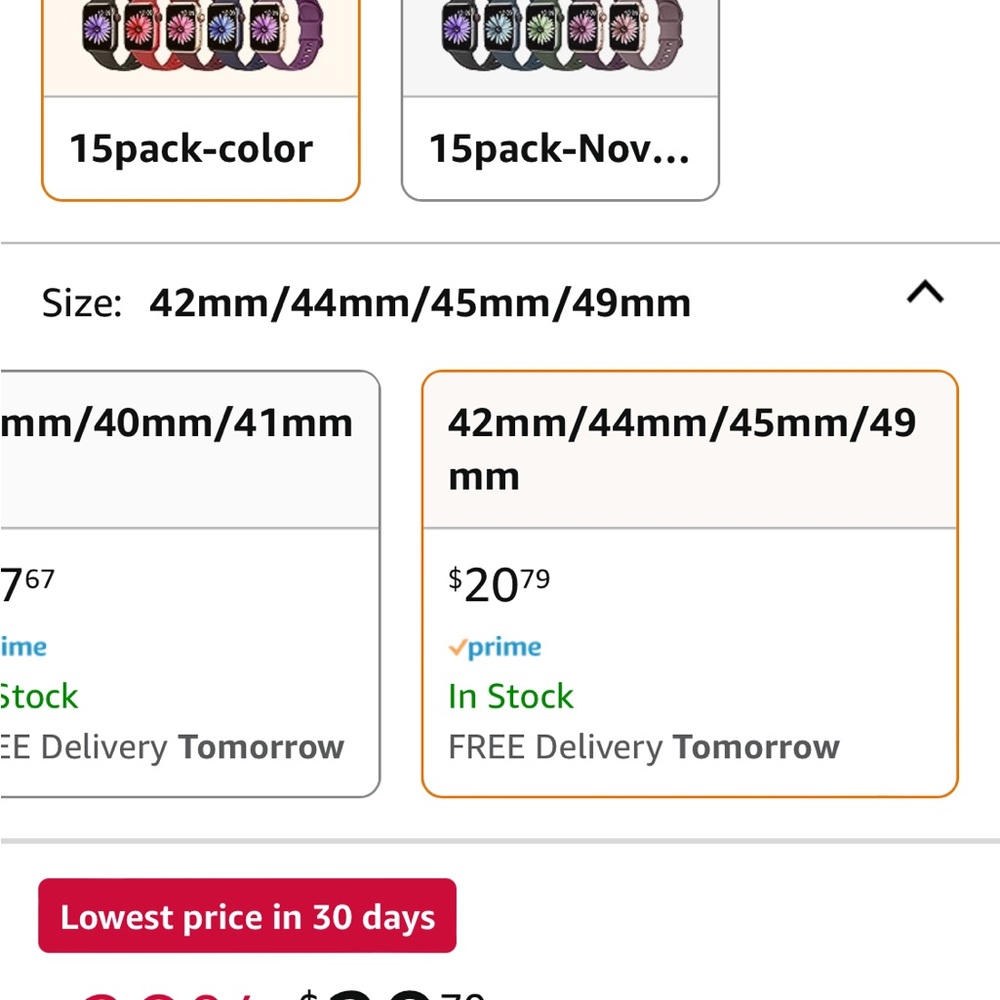Tap FREE Delivery Tomorrow in the selected card
Viewport: 1000px width, 1000px height.
pyautogui.click(x=643, y=747)
